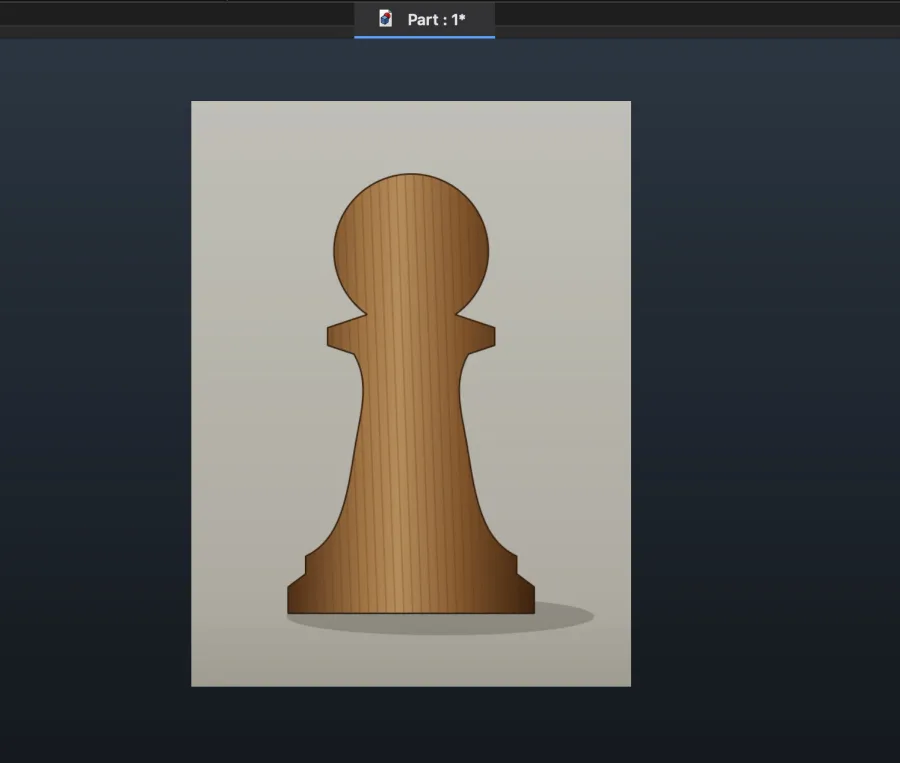Click the part document icon in tab
This screenshot has width=900, height=763.
(x=386, y=19)
